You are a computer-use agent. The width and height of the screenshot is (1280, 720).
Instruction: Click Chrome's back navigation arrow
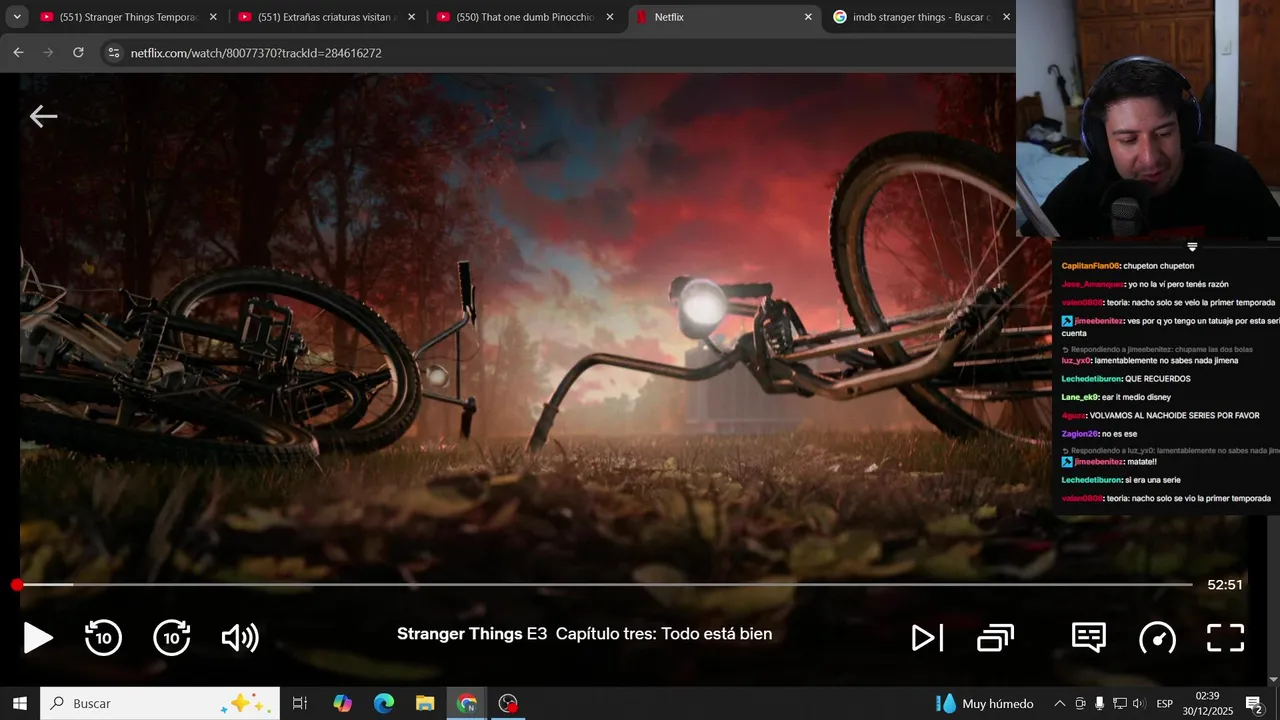(x=18, y=53)
